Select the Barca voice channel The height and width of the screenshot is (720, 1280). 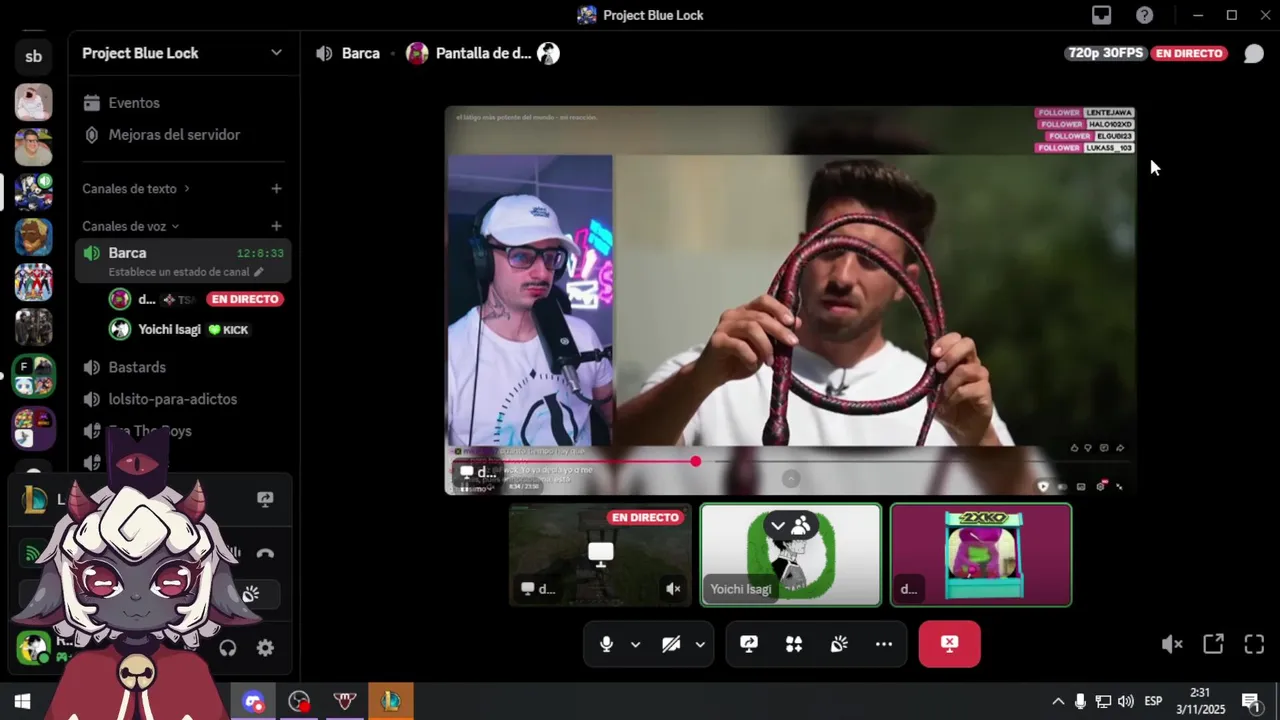[183, 261]
